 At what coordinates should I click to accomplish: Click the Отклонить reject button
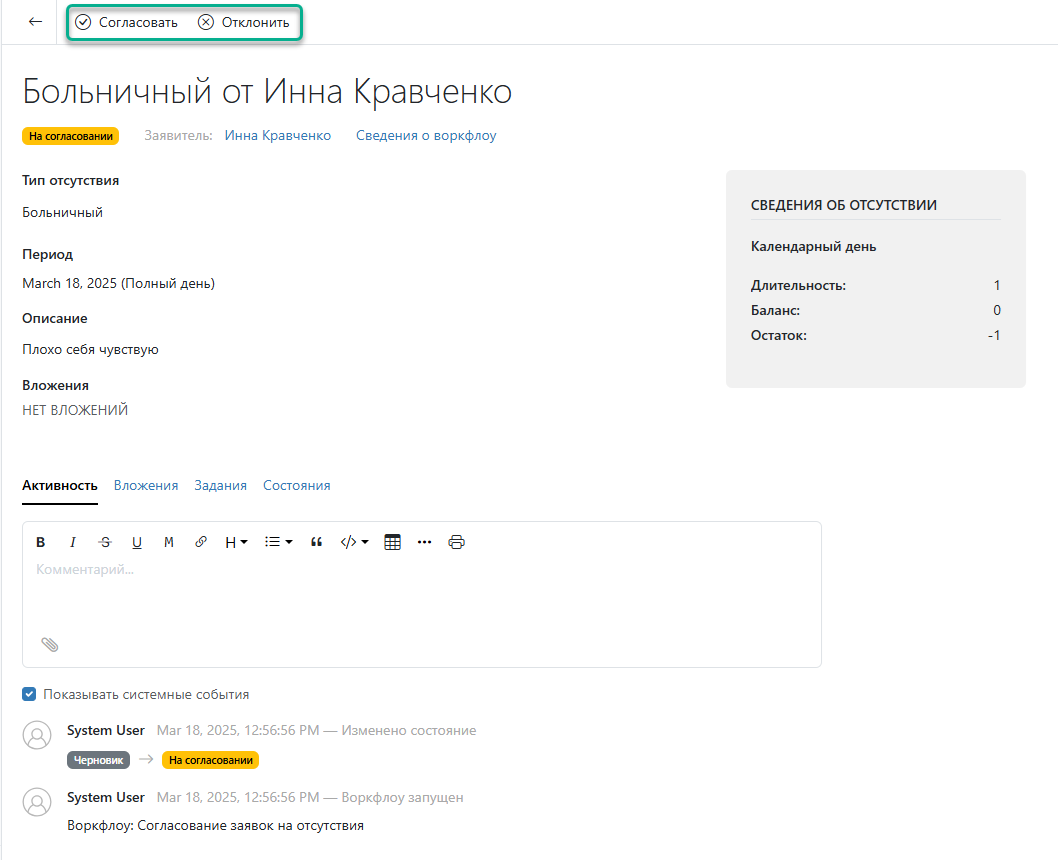point(244,22)
